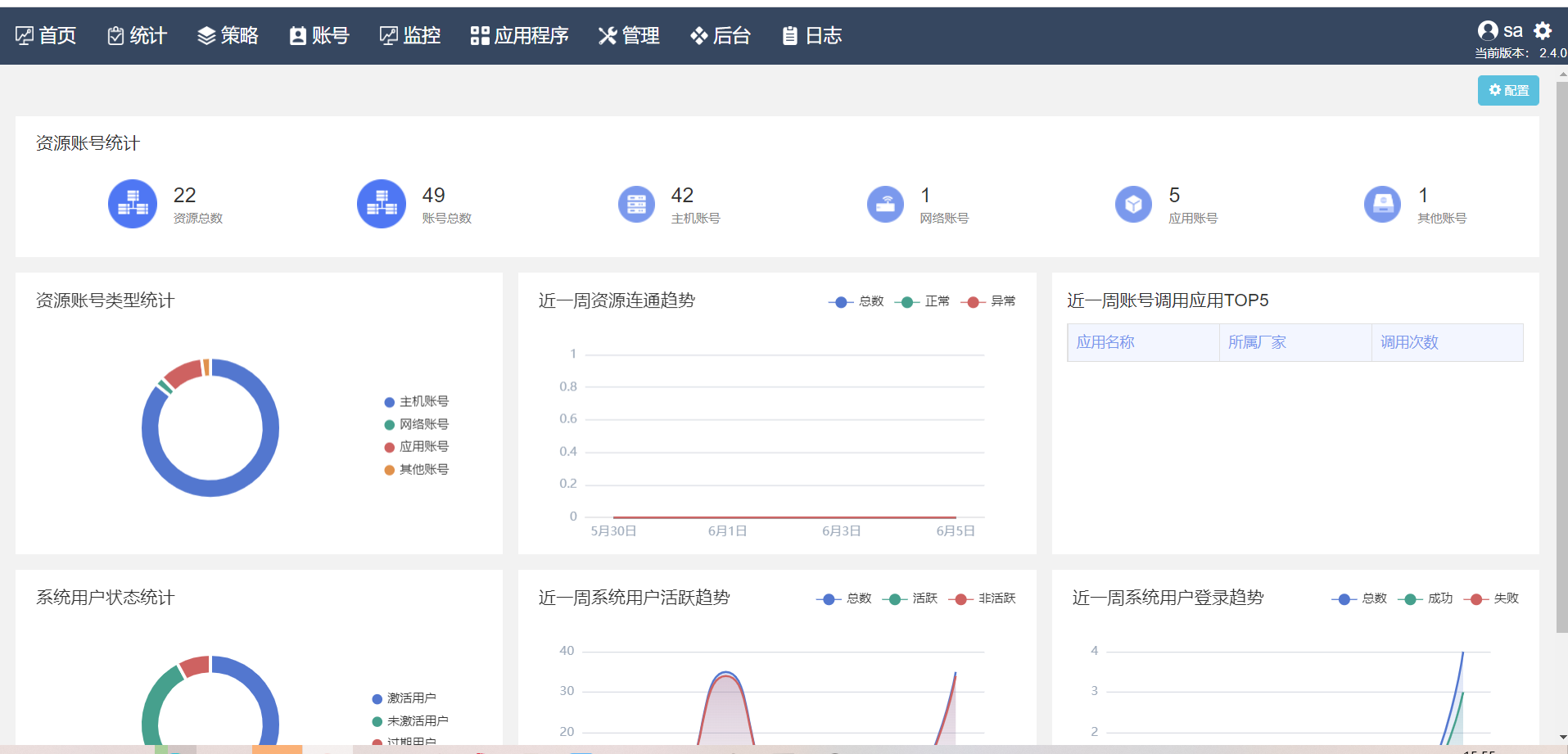Screen dimensions: 1568x754
Task: Toggle 其他账号 legend in type chart
Action: [416, 469]
